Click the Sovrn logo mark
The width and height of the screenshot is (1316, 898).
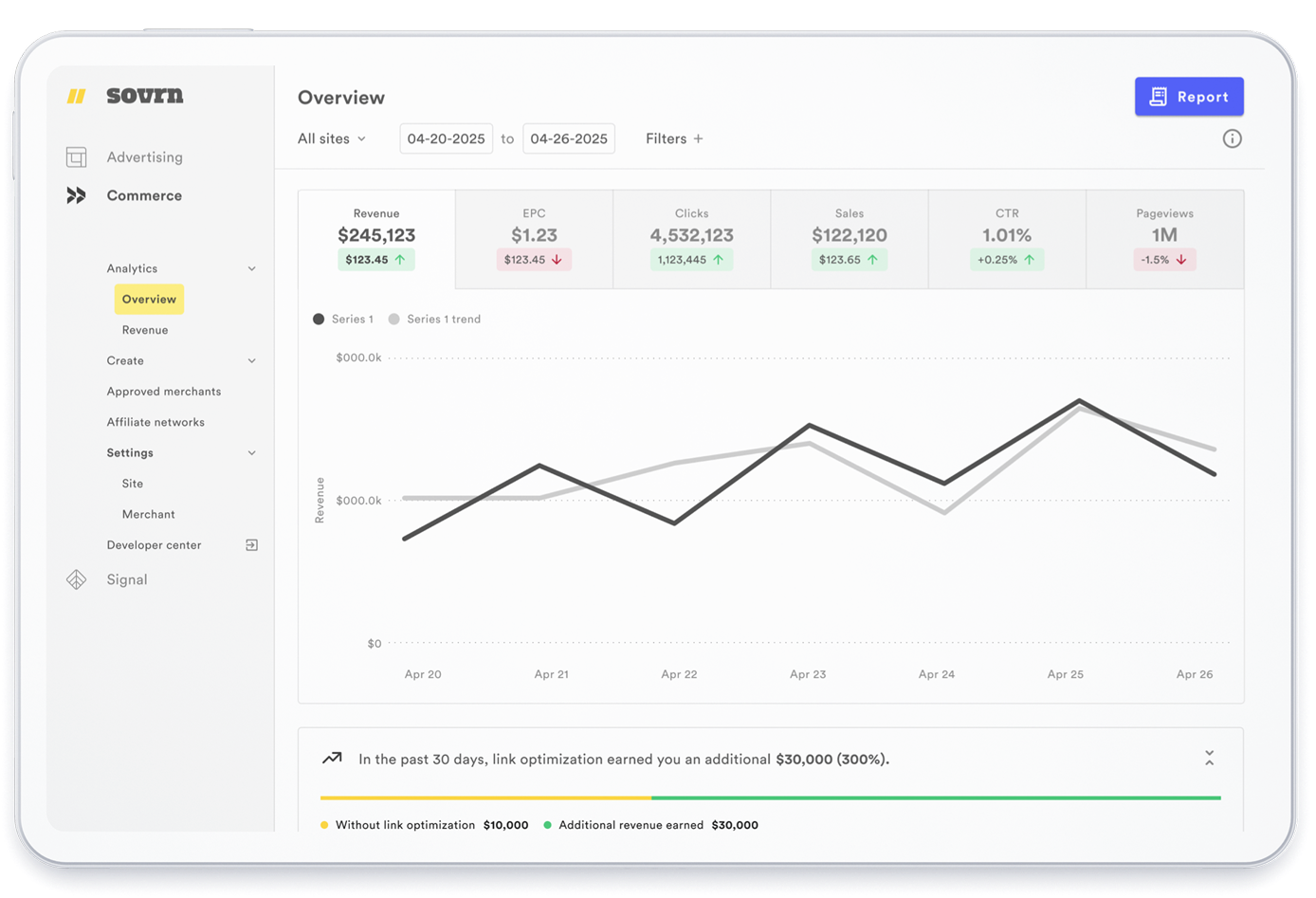77,96
